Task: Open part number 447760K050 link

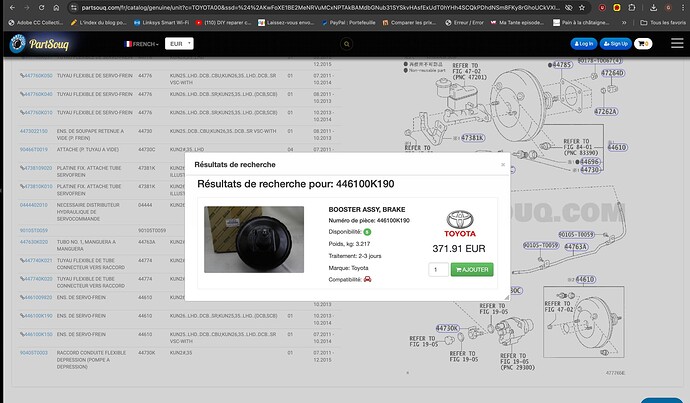Action: click(36, 76)
